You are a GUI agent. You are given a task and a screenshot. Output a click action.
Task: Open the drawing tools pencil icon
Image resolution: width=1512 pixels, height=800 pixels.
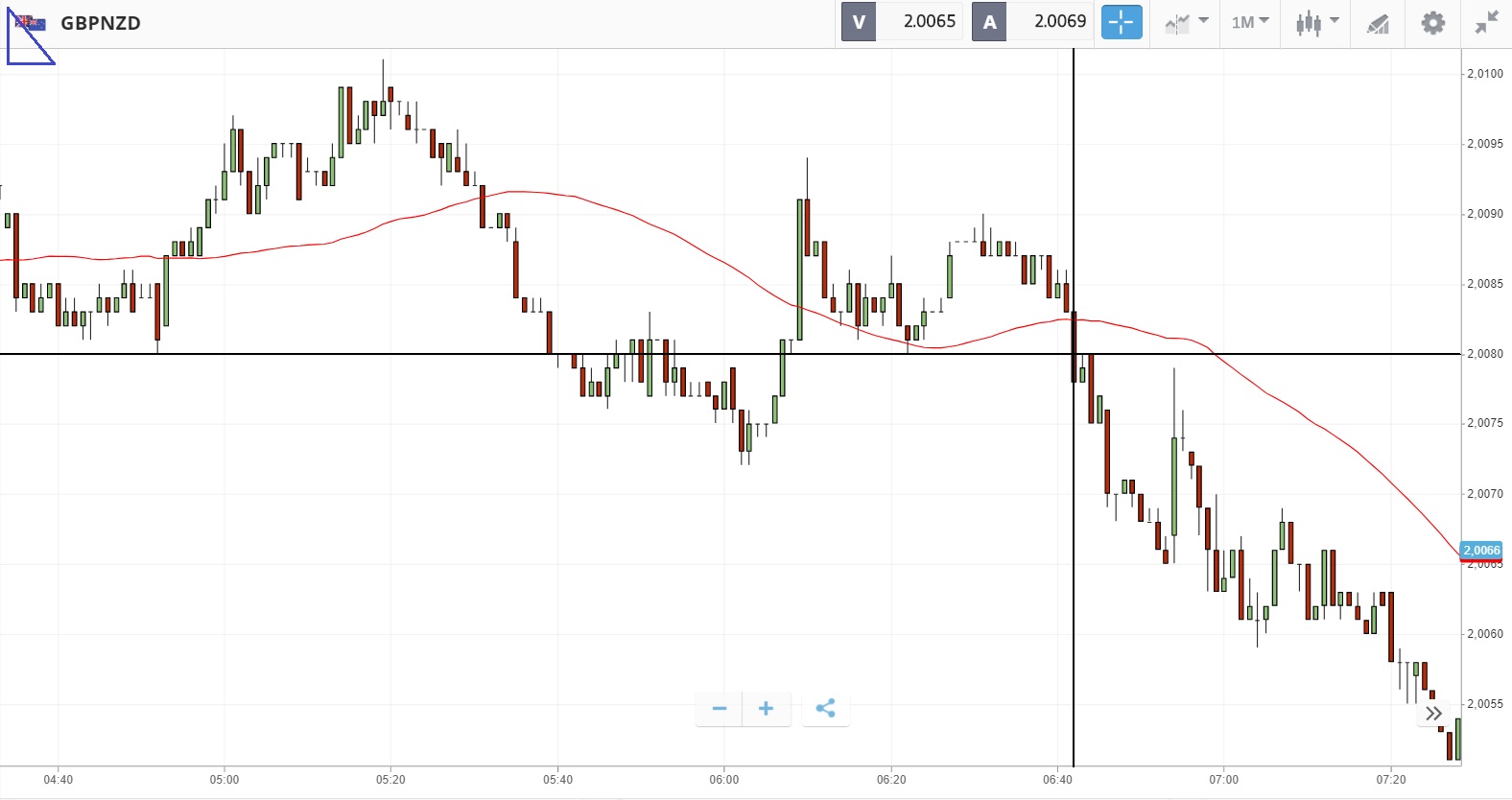[x=1378, y=23]
